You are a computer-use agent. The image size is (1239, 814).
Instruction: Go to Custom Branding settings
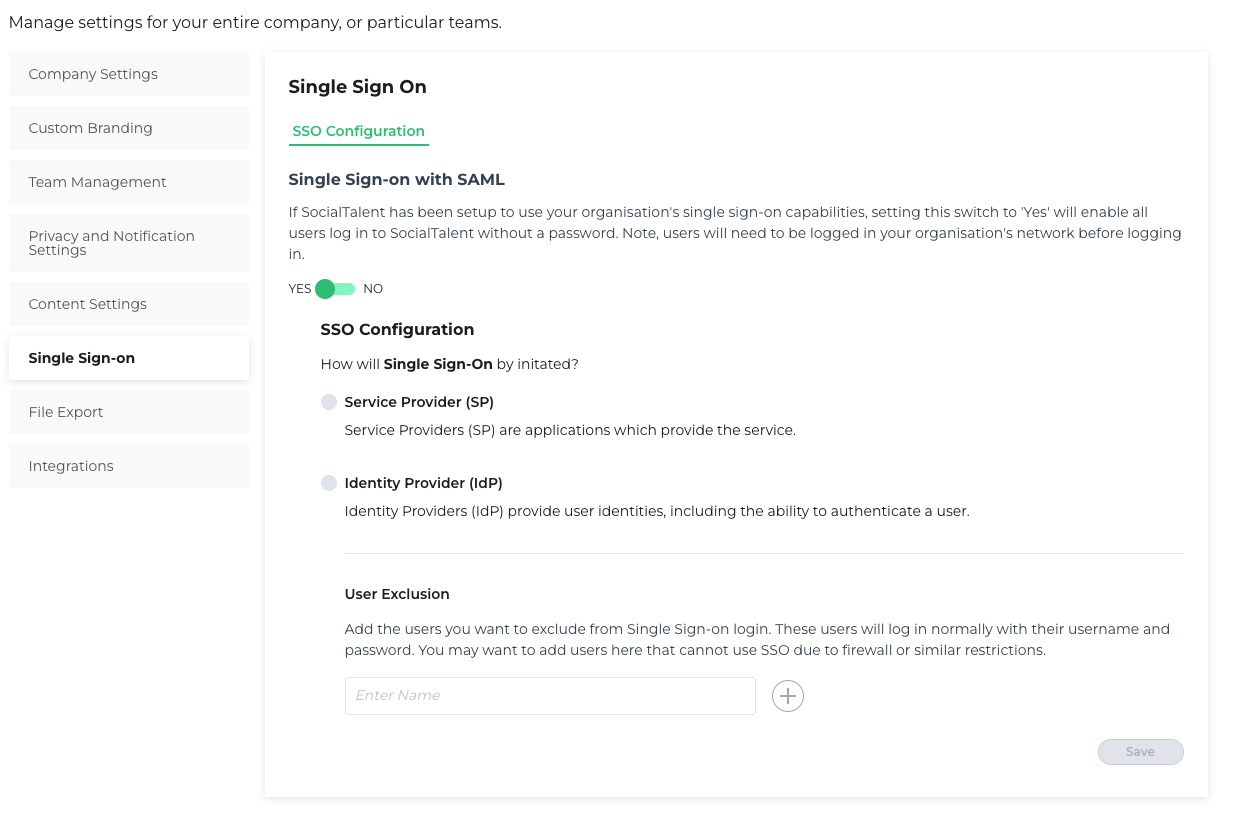129,128
